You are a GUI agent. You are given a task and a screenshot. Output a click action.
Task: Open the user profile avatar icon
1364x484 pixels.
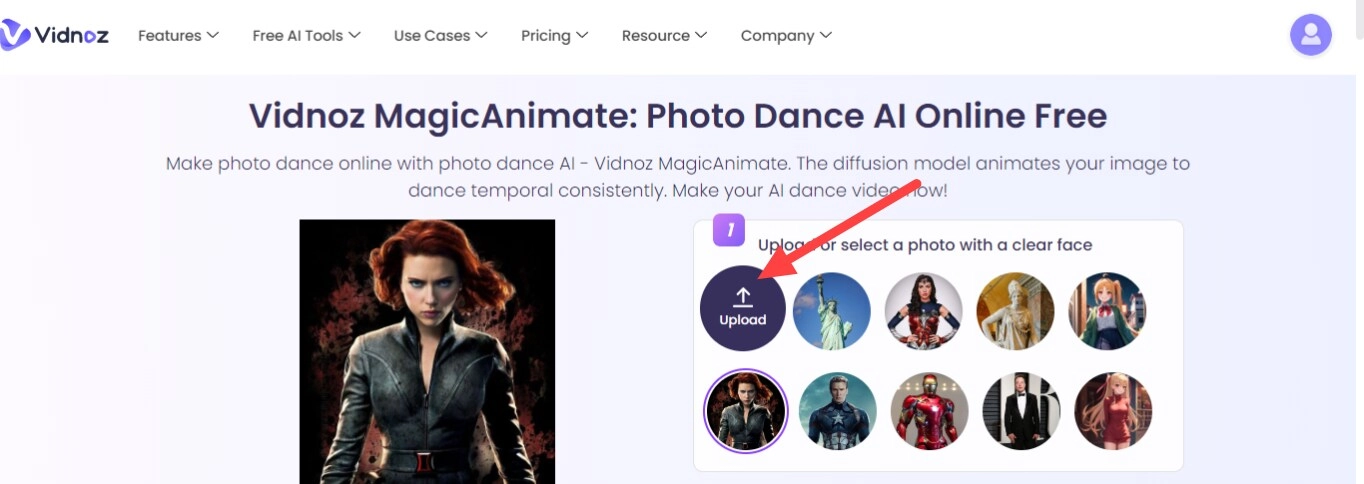click(1310, 35)
